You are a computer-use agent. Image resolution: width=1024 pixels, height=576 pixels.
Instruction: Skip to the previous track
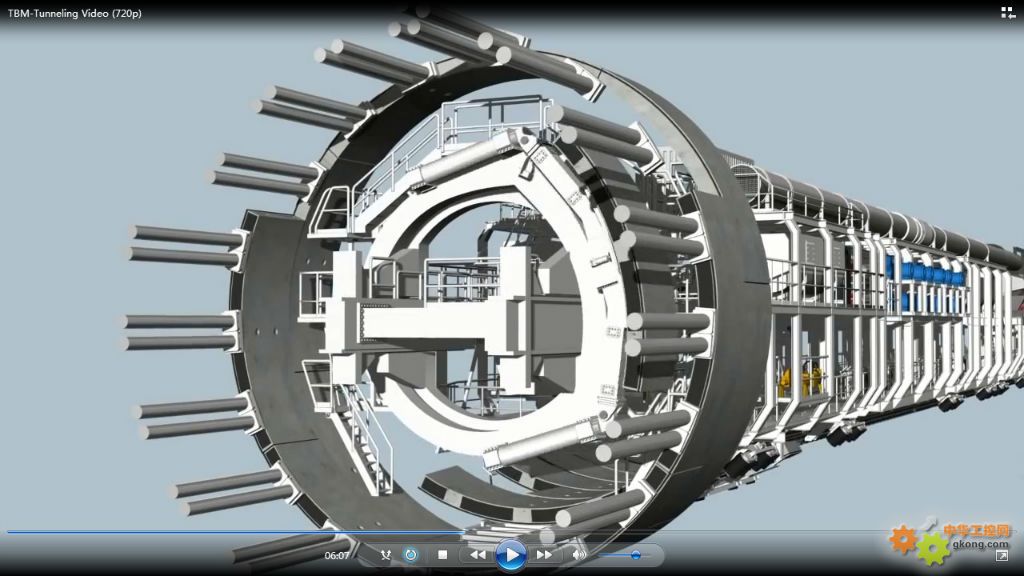click(x=478, y=554)
